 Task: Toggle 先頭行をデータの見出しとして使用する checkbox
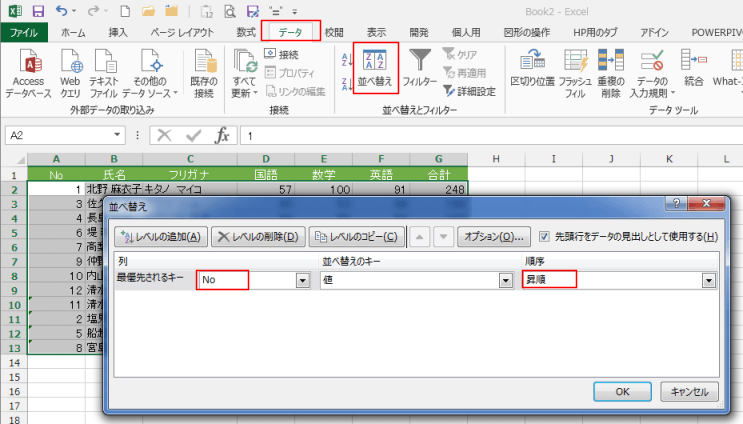tap(544, 236)
